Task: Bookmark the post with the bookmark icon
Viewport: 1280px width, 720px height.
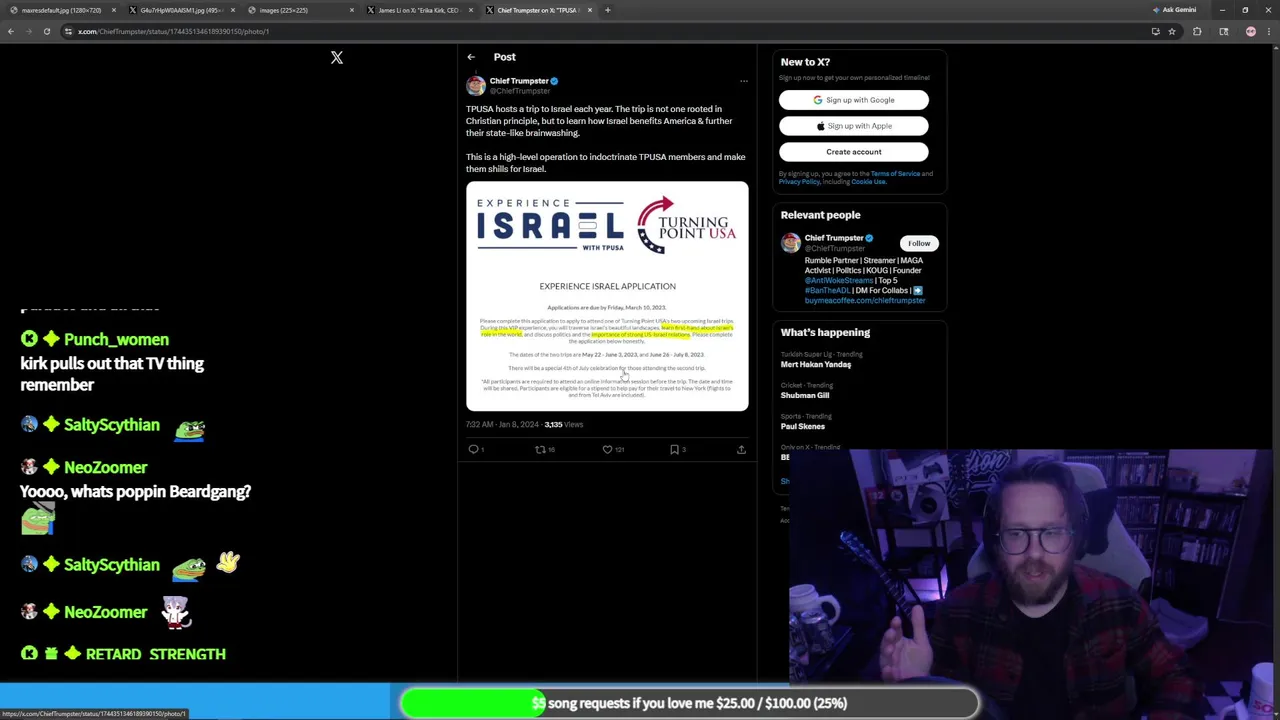Action: point(674,450)
